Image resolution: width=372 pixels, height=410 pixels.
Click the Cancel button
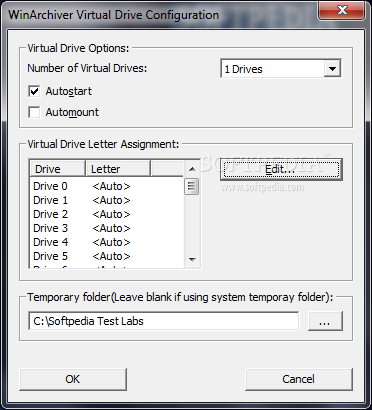(299, 379)
